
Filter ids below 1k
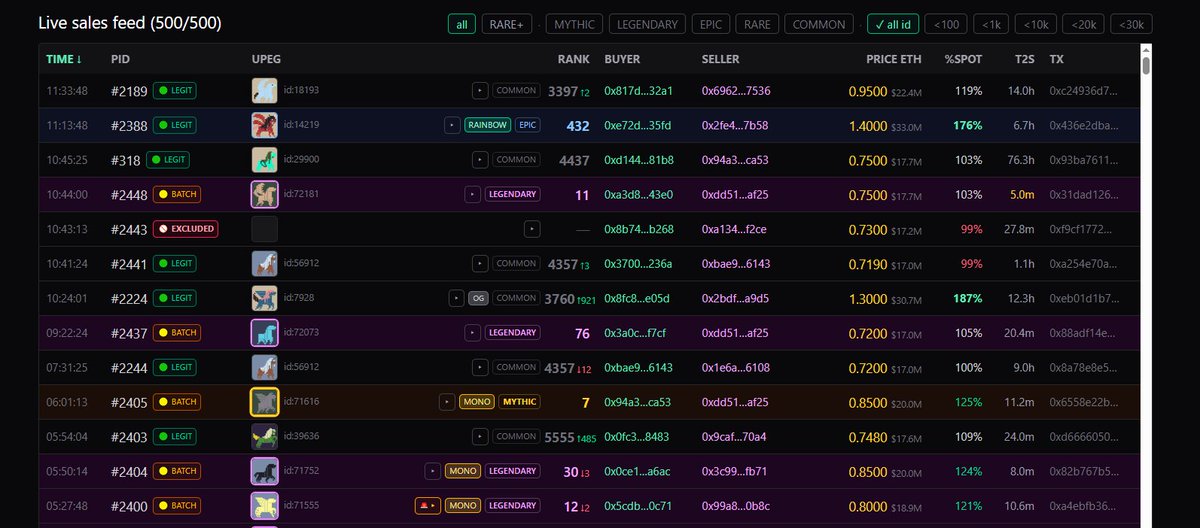pos(990,24)
